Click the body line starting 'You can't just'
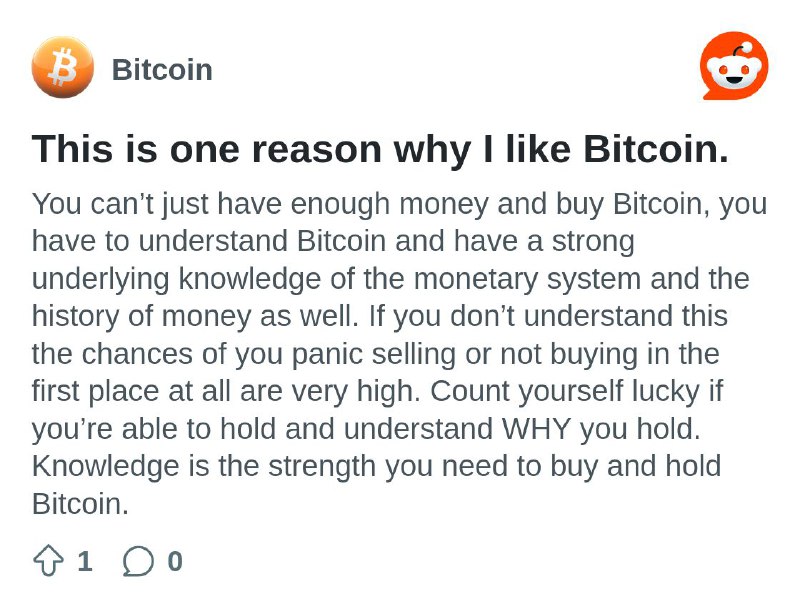 click(x=399, y=204)
